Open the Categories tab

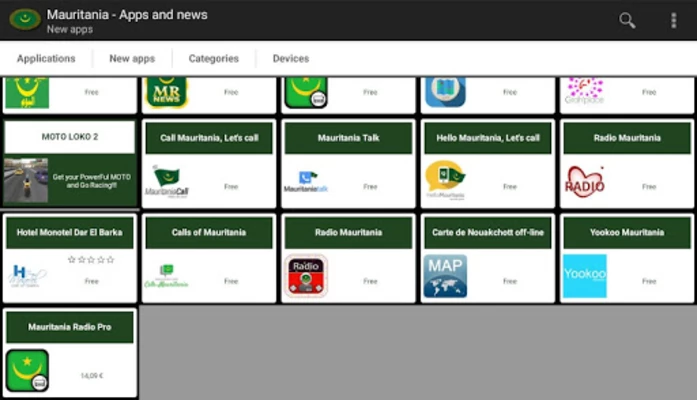click(214, 59)
